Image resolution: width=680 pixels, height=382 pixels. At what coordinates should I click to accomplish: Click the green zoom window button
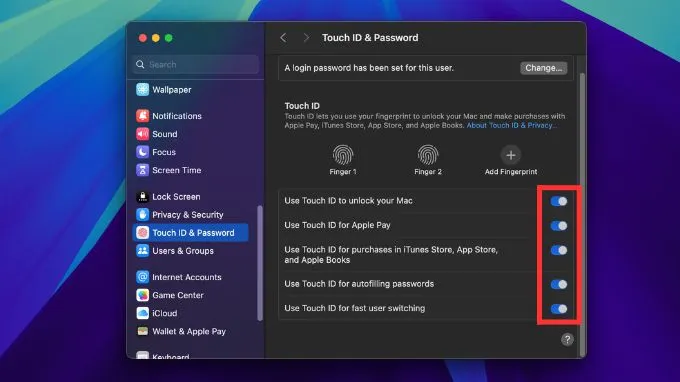coord(169,38)
